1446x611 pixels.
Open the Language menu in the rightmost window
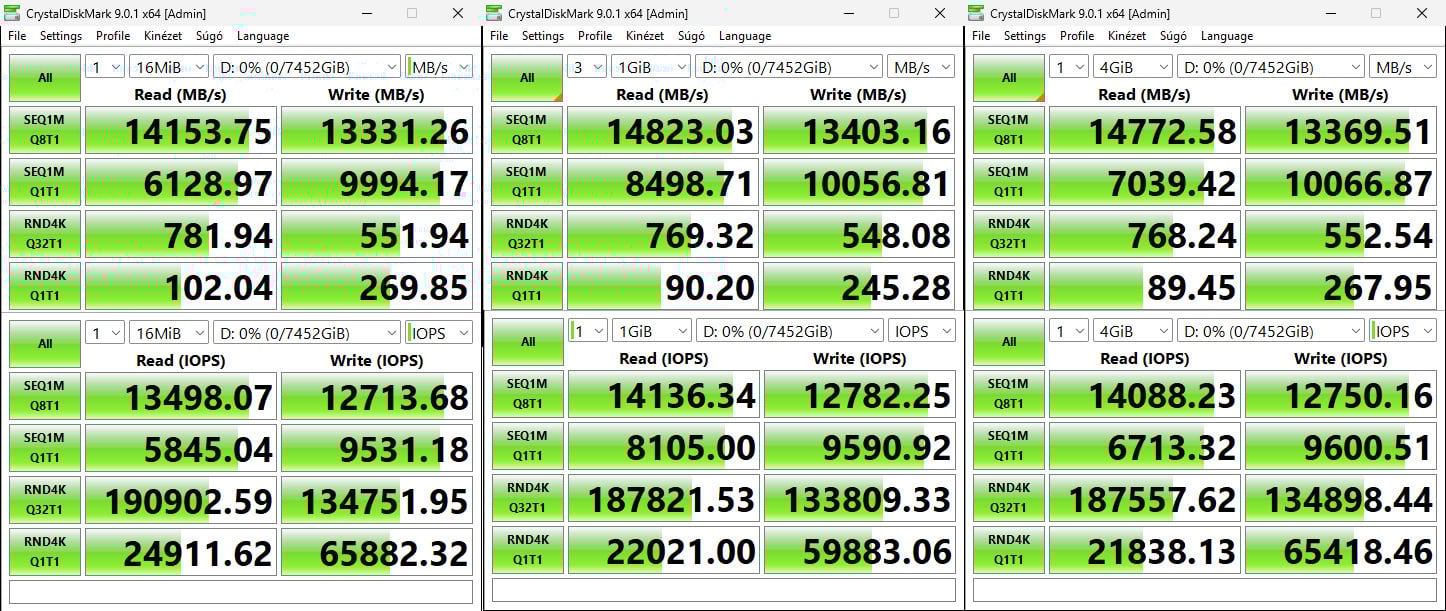point(1226,36)
